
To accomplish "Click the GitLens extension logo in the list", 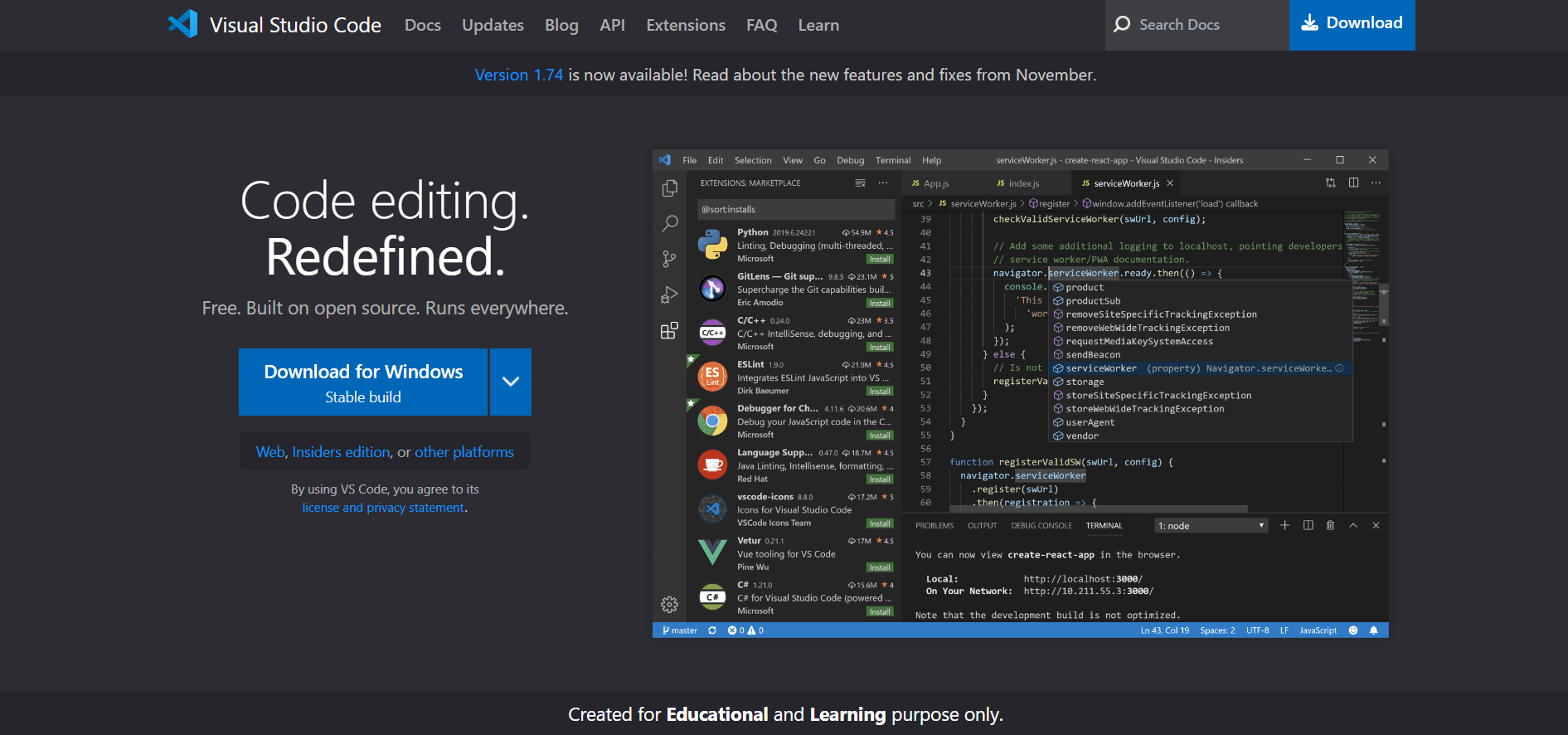I will [x=712, y=289].
